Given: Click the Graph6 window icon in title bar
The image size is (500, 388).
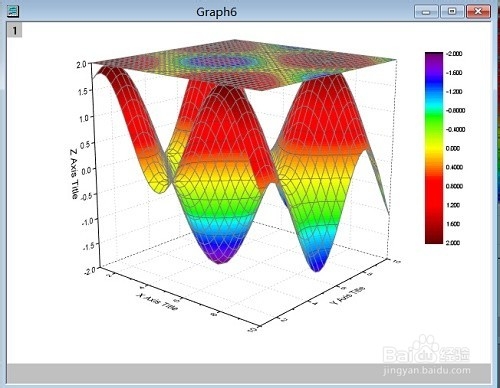Looking at the screenshot, I should point(13,11).
